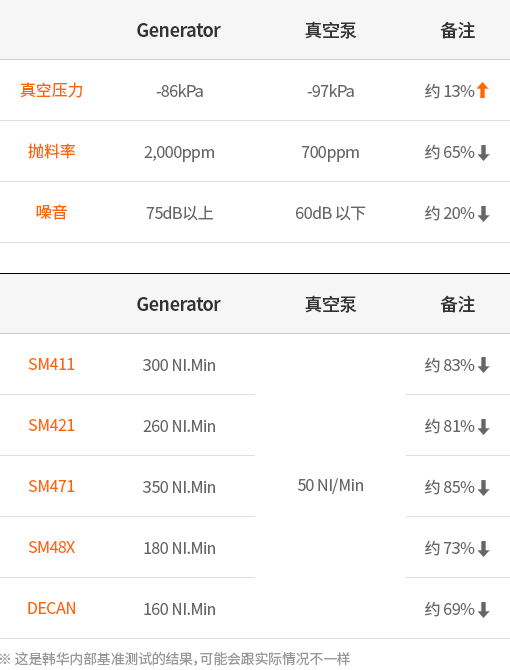Select the 抛料率 row label
Image resolution: width=510 pixels, height=670 pixels.
pos(52,151)
